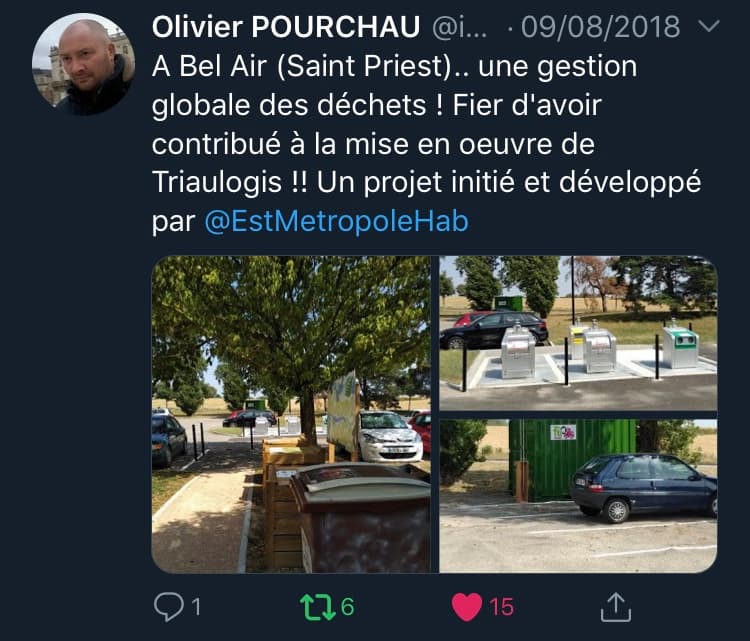Click the word Triaulogis in the tweet

click(217, 183)
